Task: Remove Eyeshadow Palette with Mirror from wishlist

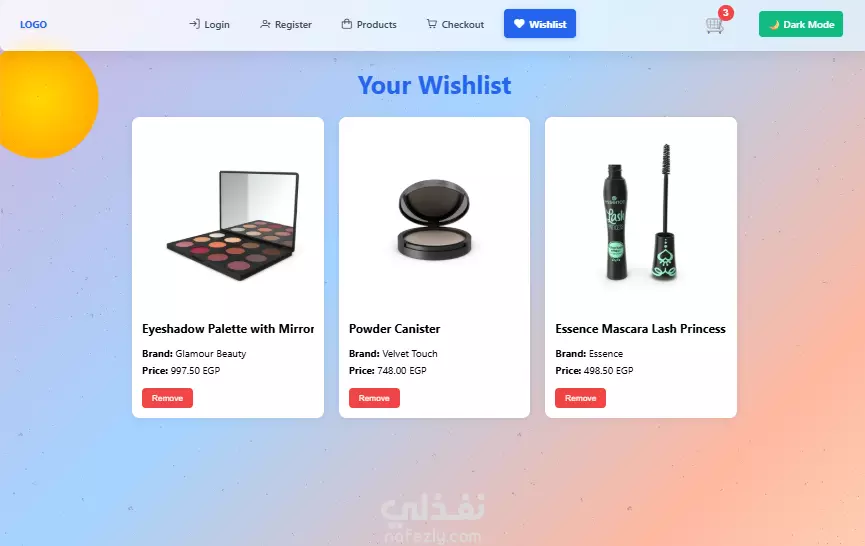Action: tap(167, 398)
